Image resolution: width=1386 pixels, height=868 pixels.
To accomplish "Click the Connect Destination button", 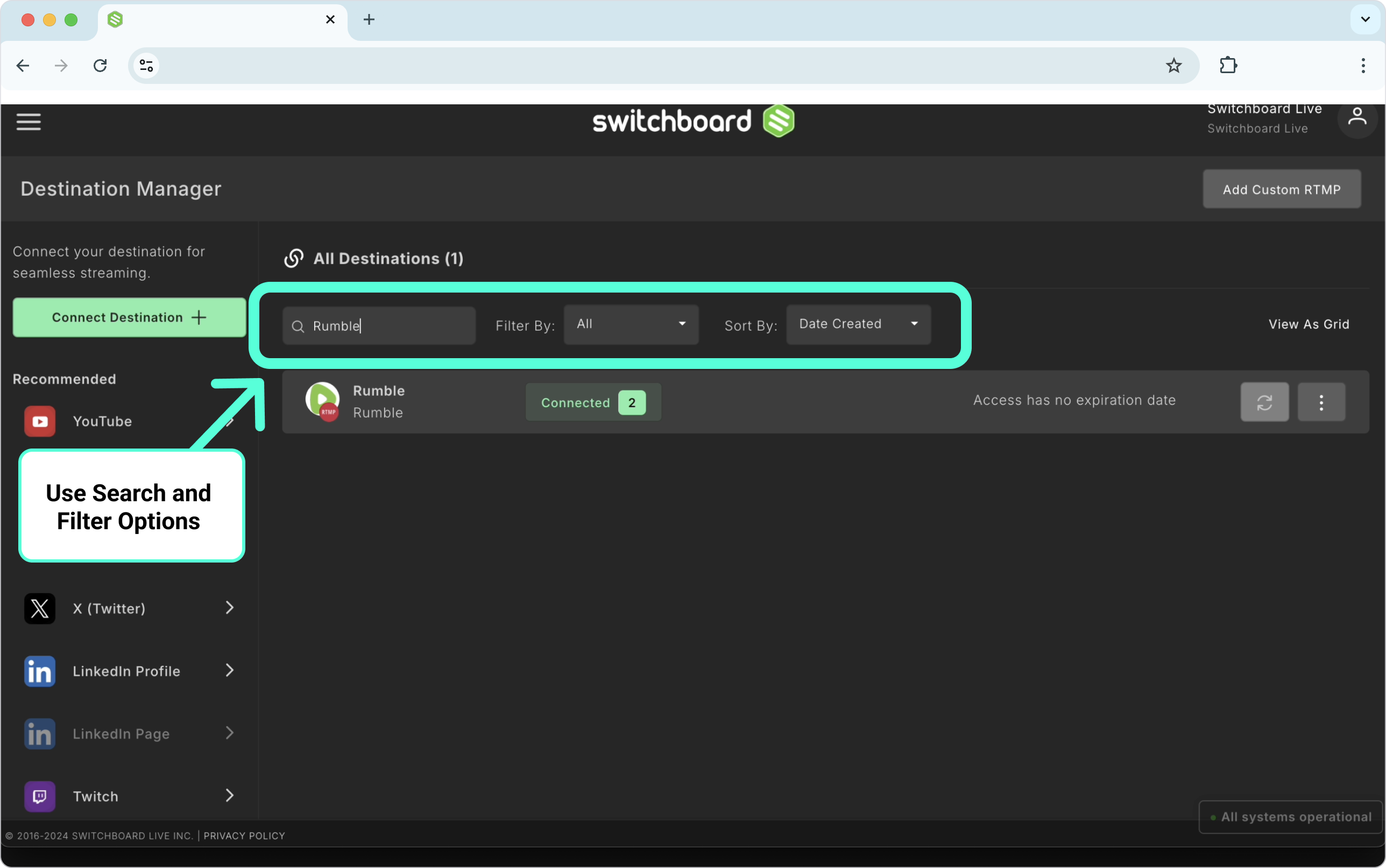I will 129,317.
